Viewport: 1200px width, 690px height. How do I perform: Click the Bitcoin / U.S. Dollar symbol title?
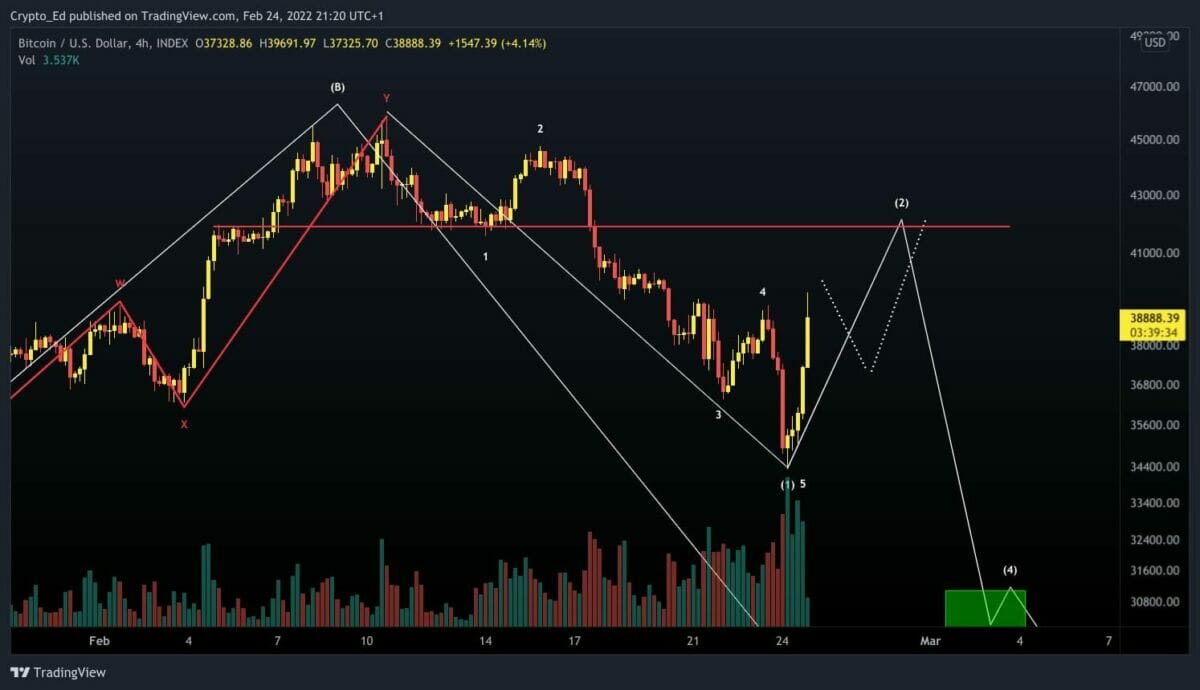pos(77,43)
